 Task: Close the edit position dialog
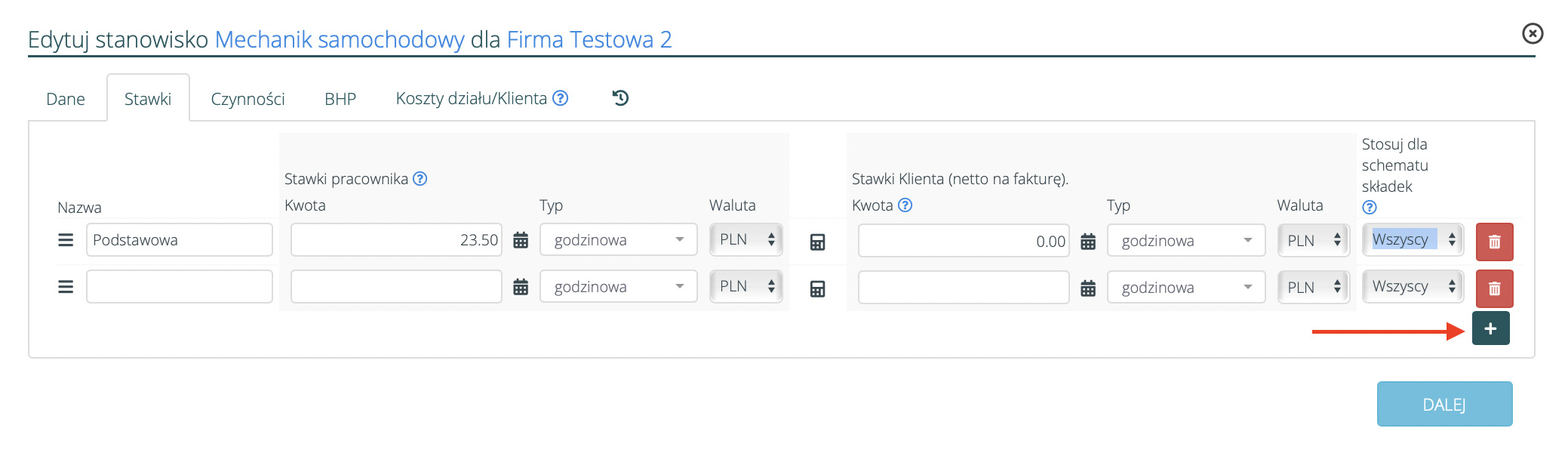point(1533,33)
